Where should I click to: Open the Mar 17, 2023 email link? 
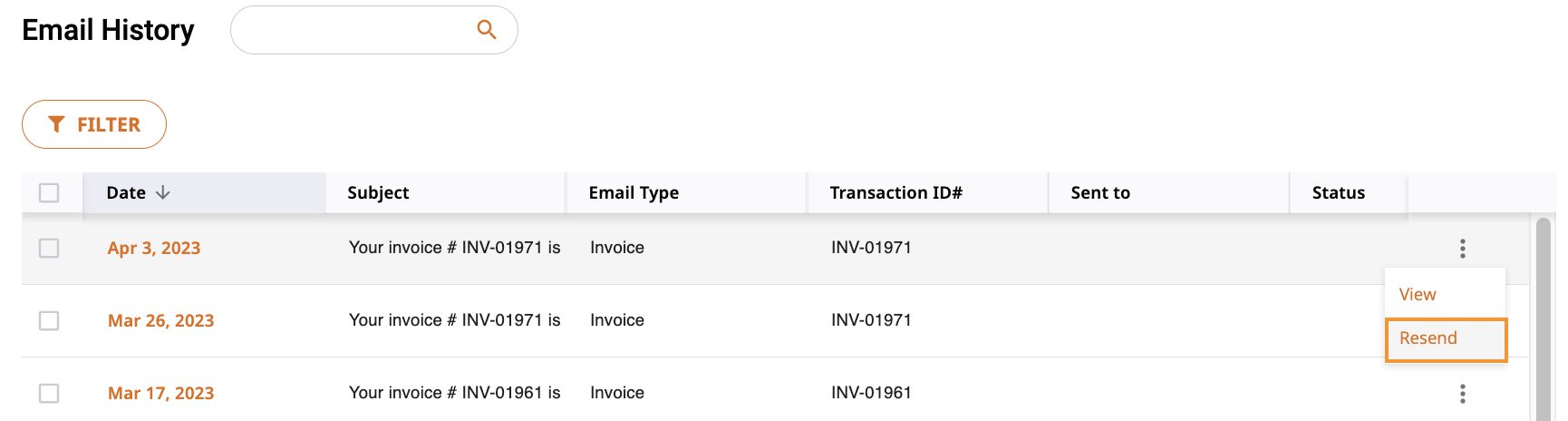pyautogui.click(x=160, y=393)
